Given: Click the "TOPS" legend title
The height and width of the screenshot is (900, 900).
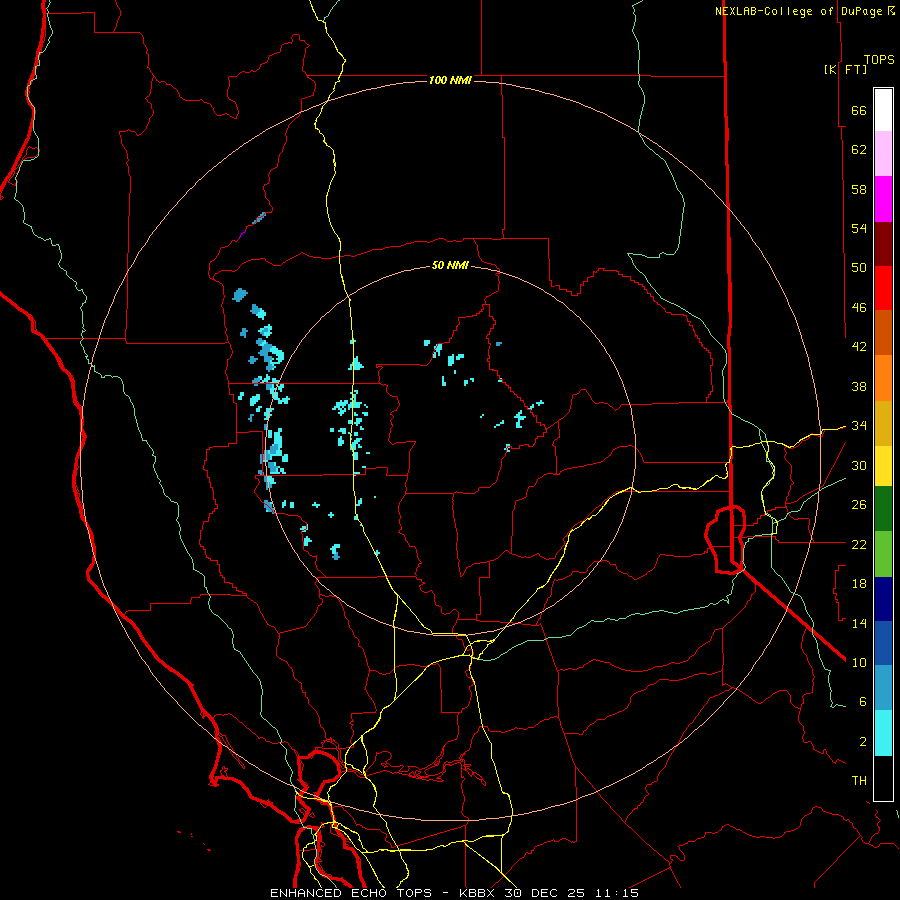Looking at the screenshot, I should 879,59.
